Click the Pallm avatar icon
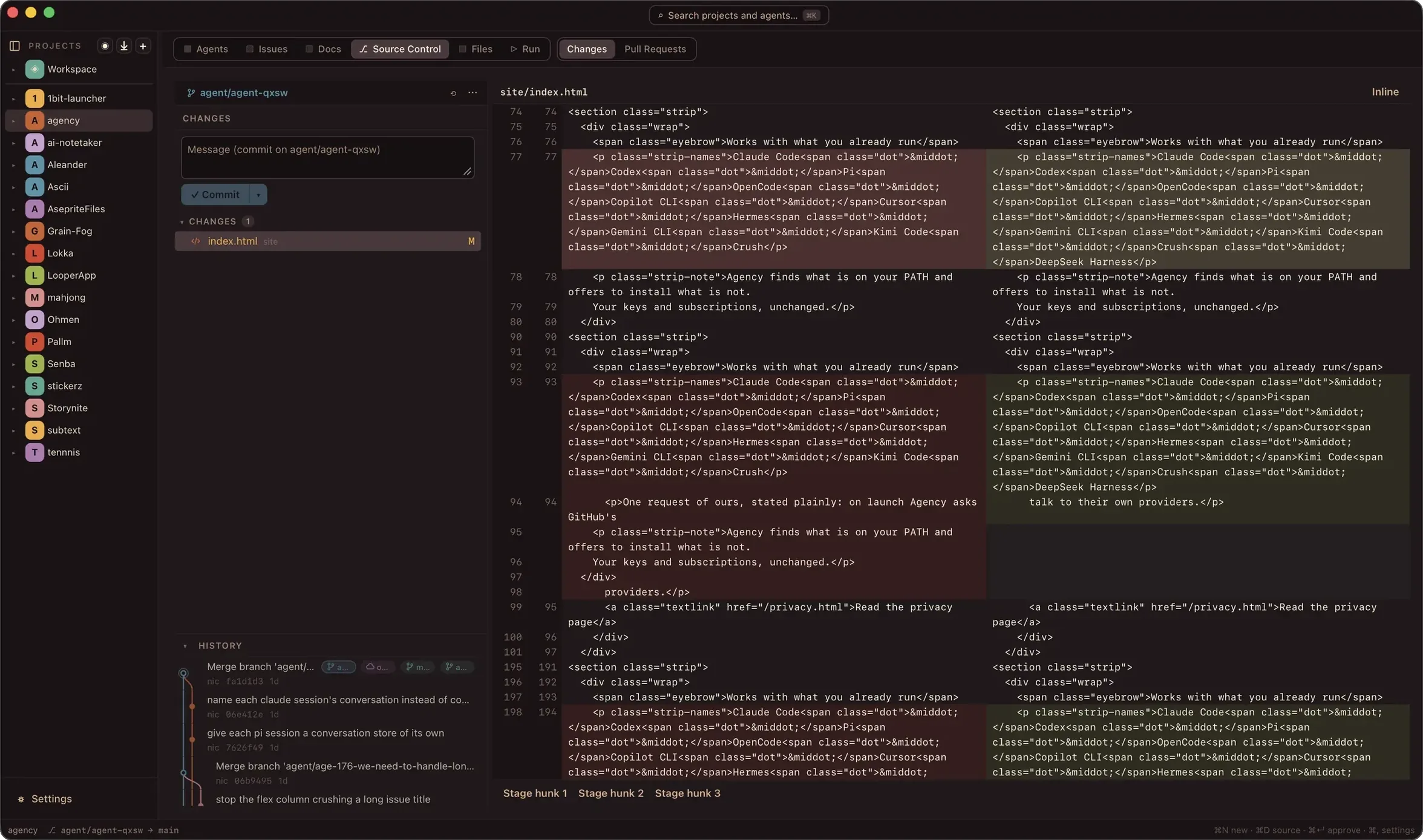 [34, 342]
